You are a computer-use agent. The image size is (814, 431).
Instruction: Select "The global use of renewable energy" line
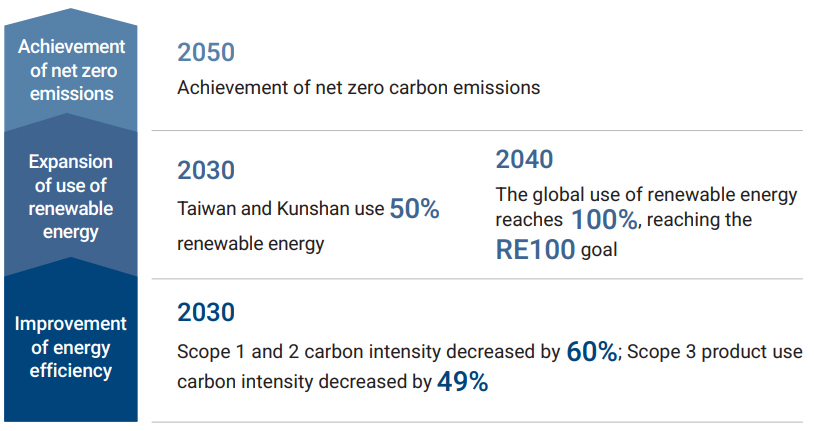point(646,194)
